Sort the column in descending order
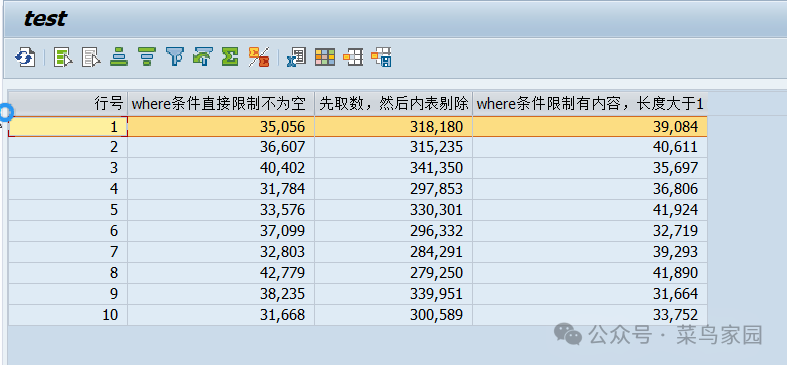787x365 pixels. tap(147, 57)
